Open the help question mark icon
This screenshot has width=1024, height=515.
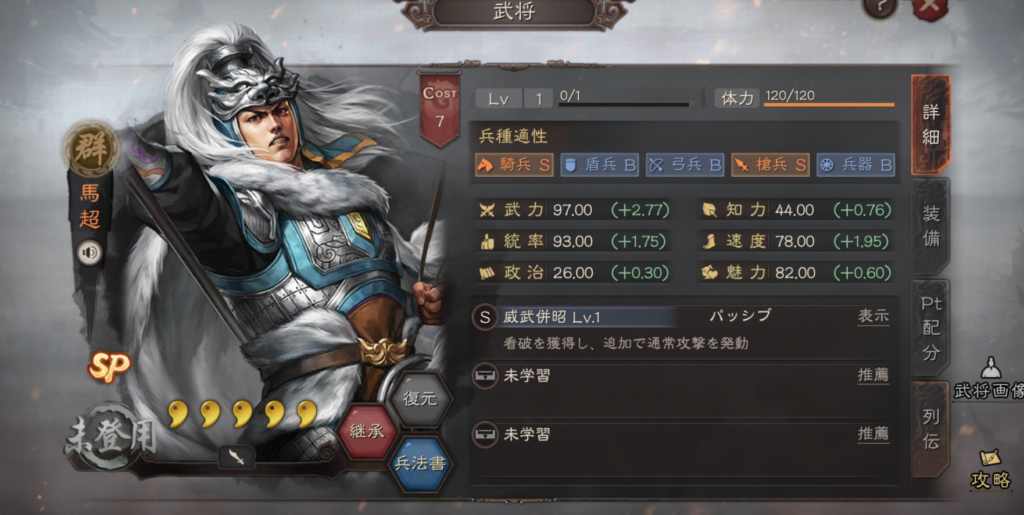point(879,7)
